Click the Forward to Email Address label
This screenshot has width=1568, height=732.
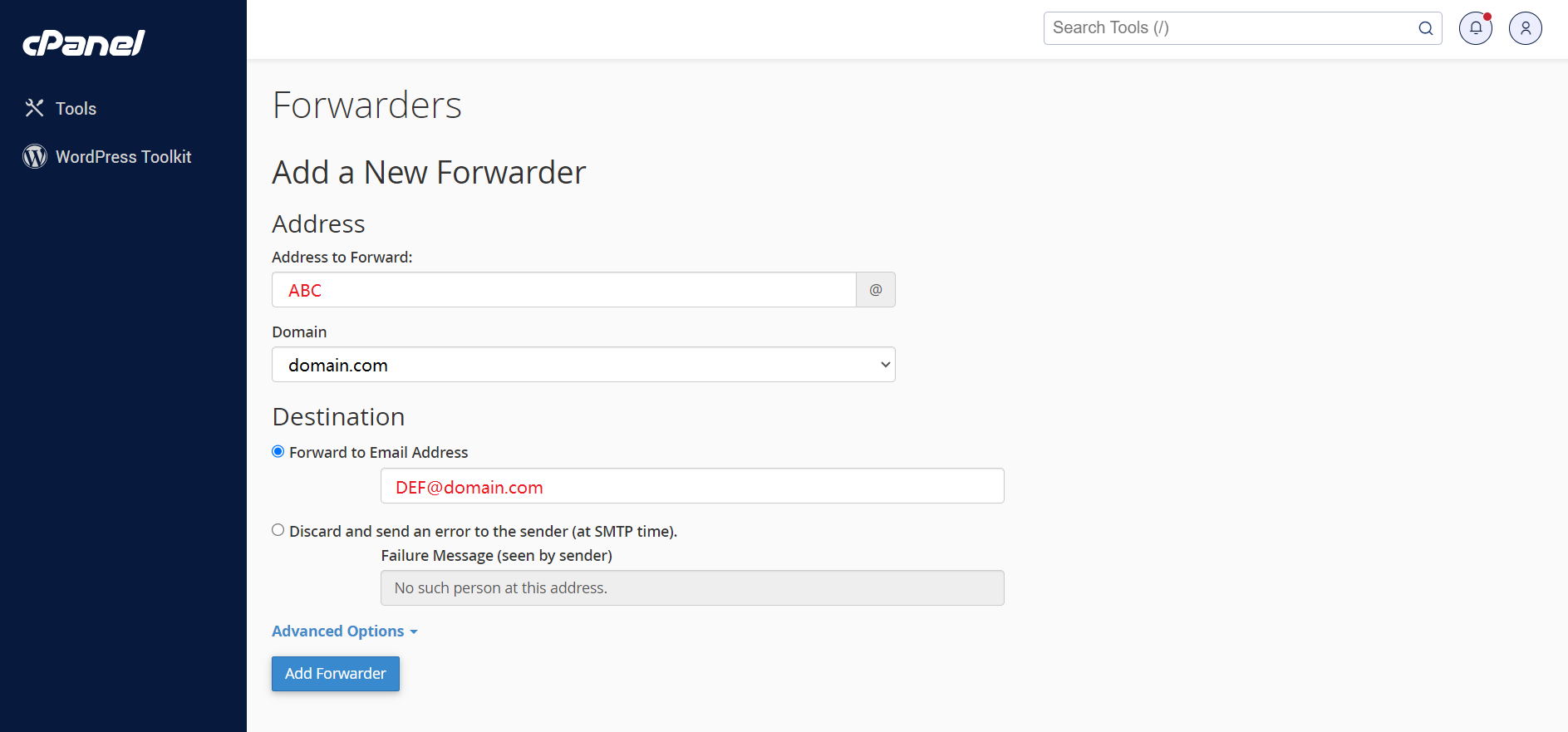point(379,453)
